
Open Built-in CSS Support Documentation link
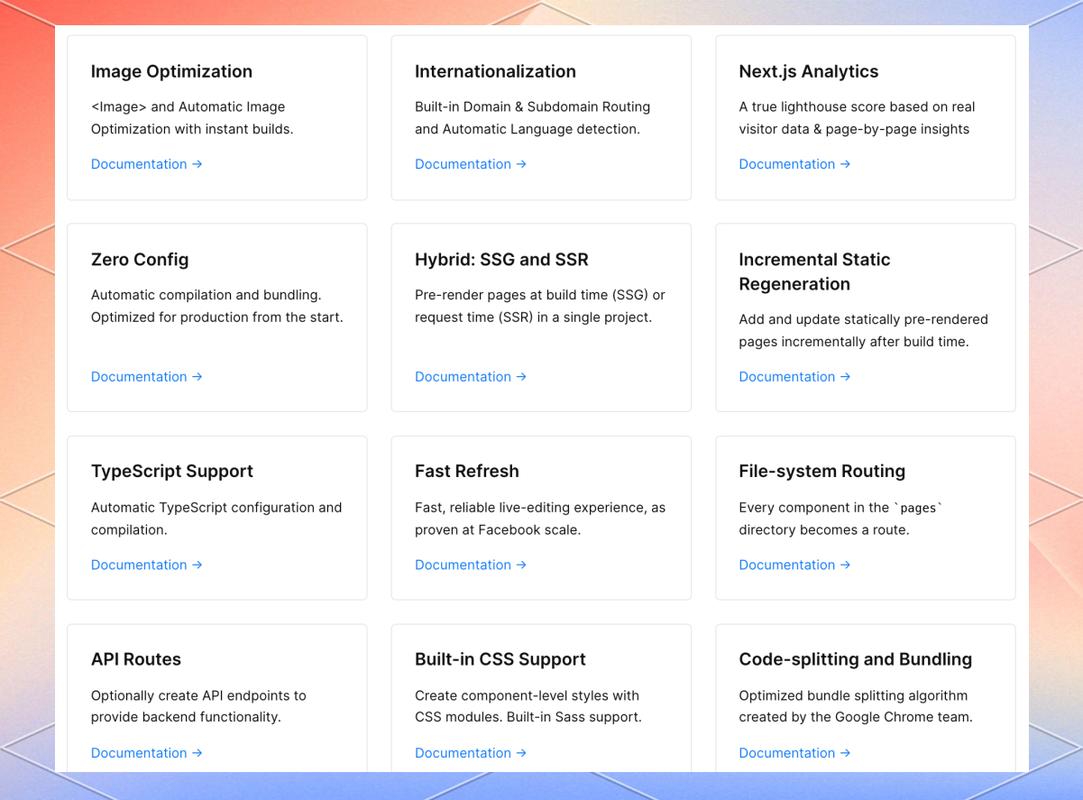(x=470, y=753)
